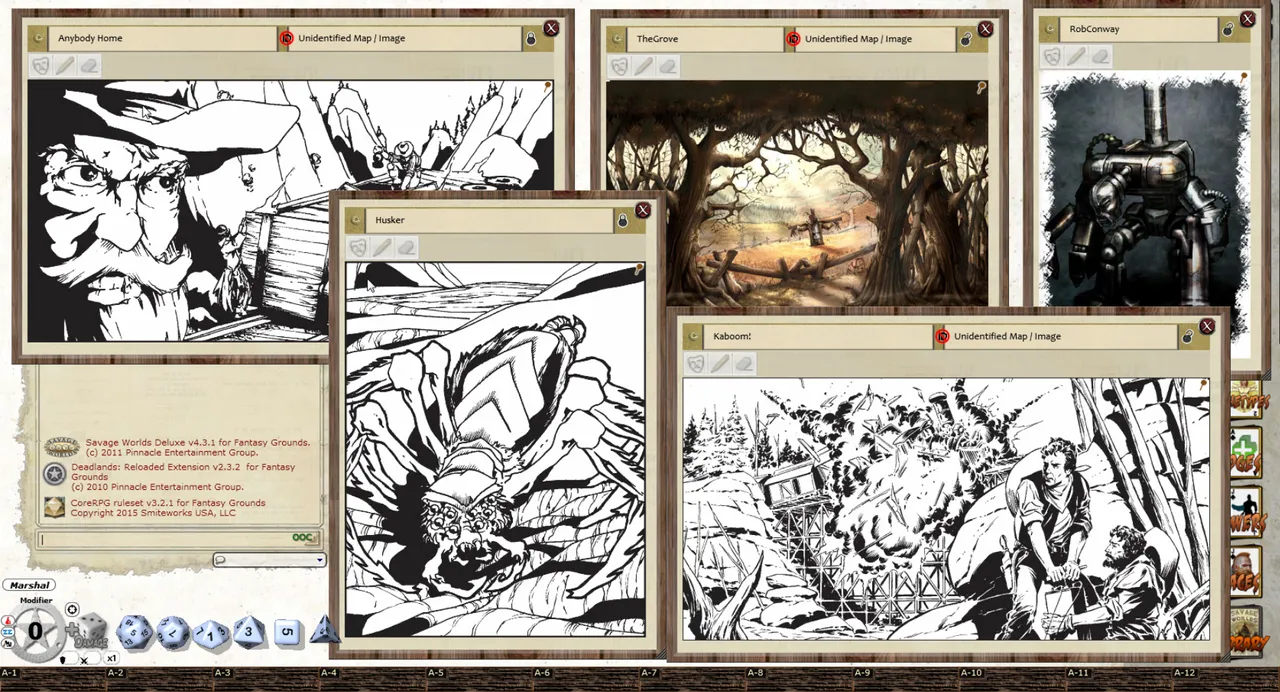The image size is (1280, 692).
Task: Click the link icon beside Husker title
Action: point(356,219)
